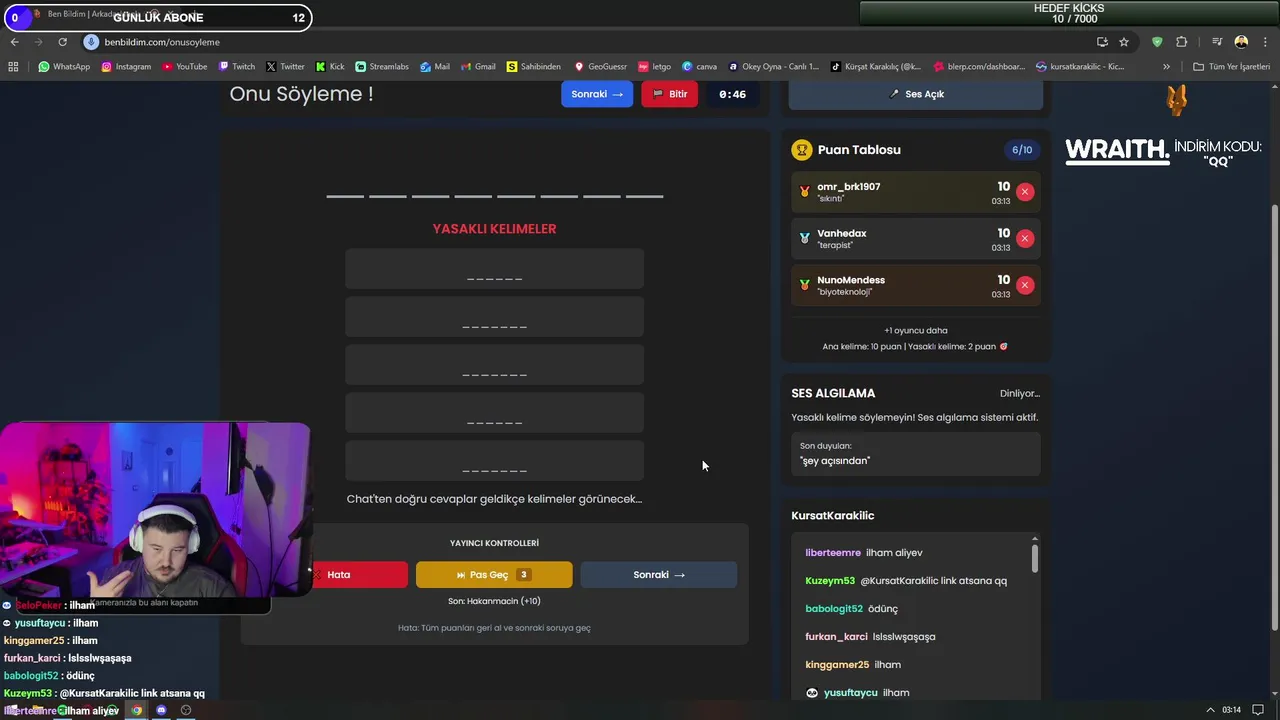
Task: Open the Chrome three-dot menu
Action: (1265, 42)
